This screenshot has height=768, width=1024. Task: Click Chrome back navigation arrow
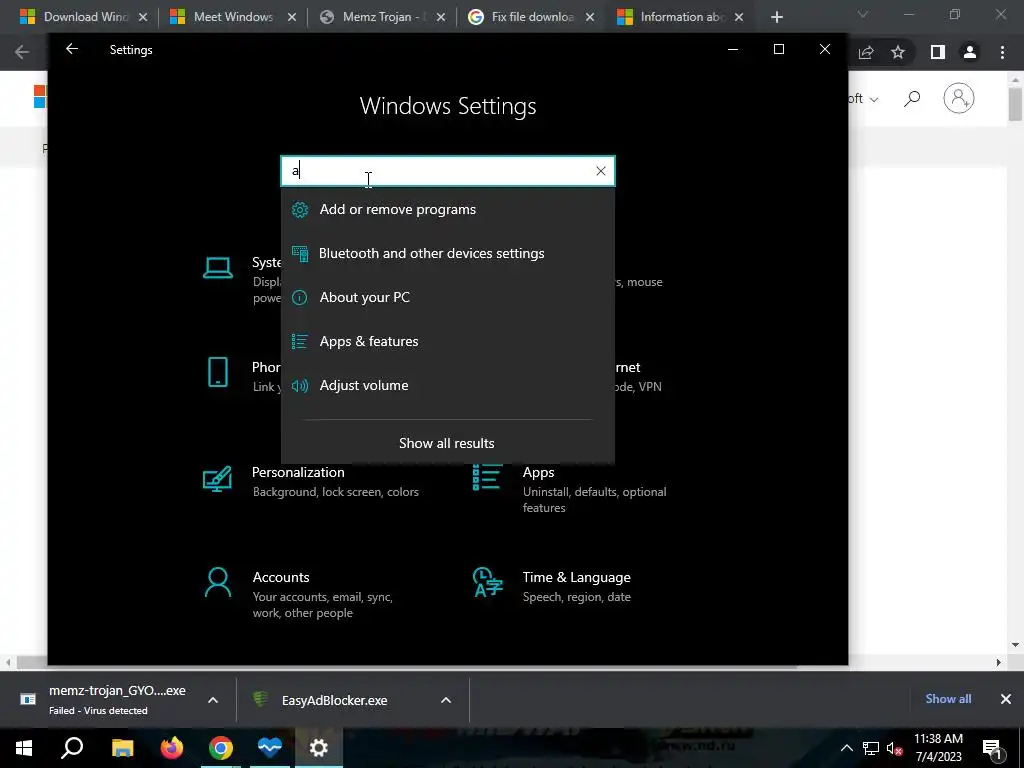click(x=22, y=52)
